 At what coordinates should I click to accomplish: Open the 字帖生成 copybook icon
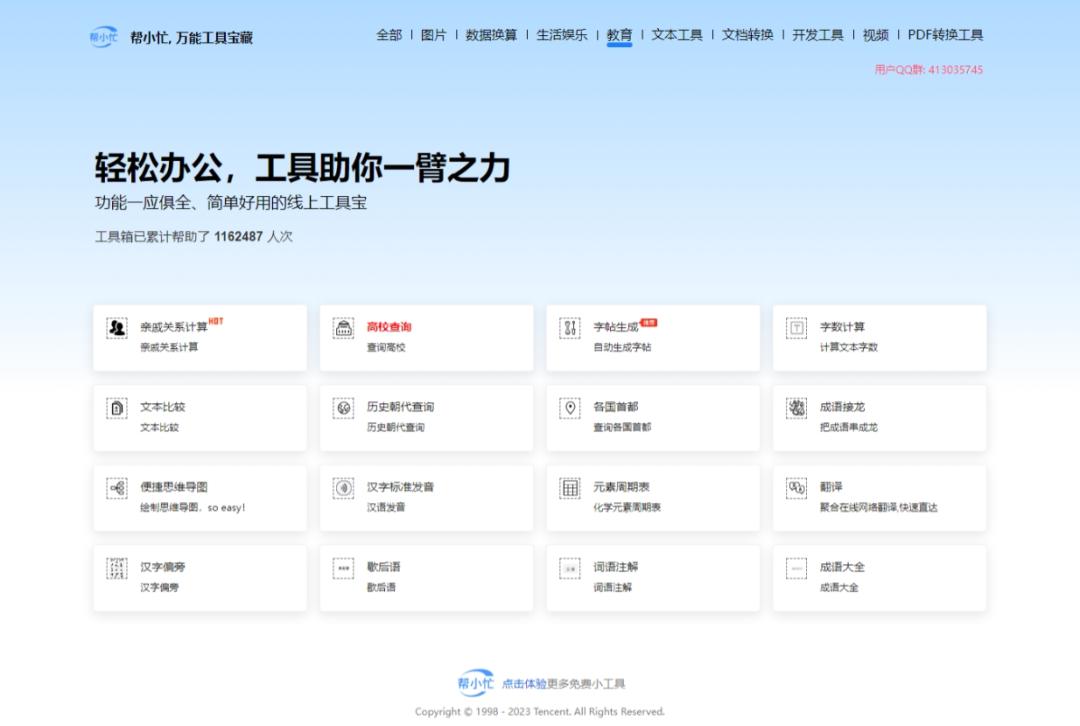pyautogui.click(x=570, y=328)
